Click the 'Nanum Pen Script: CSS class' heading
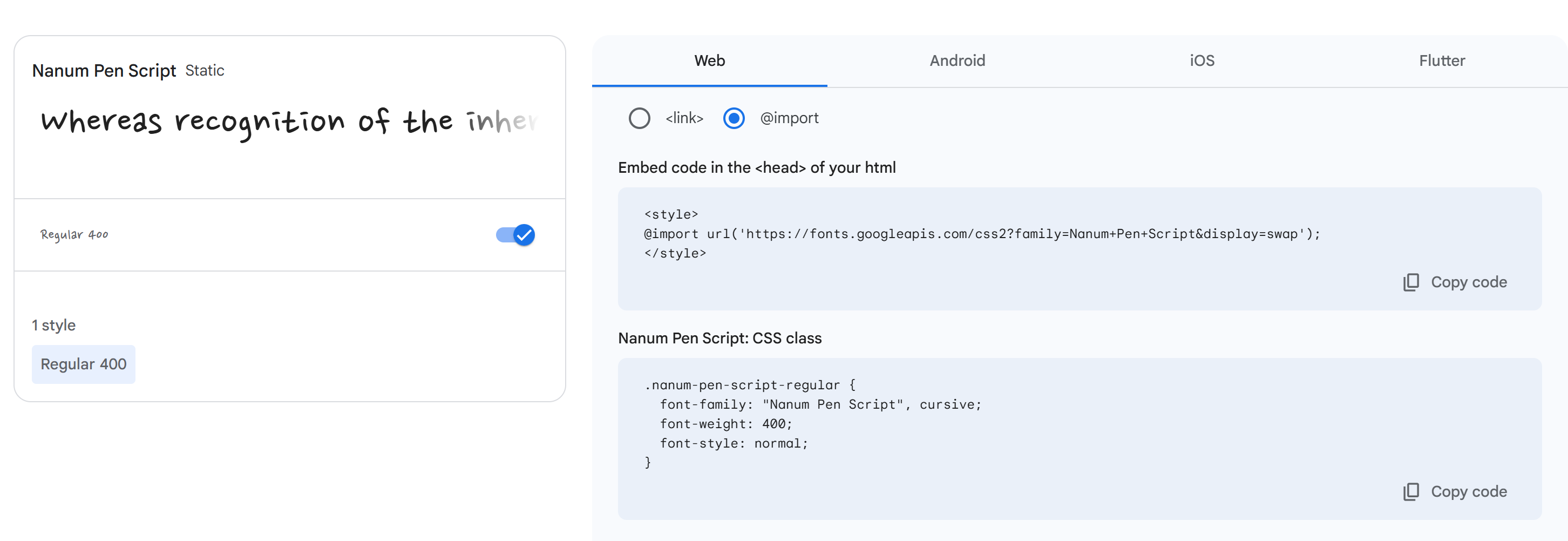Image resolution: width=1568 pixels, height=541 pixels. click(719, 339)
